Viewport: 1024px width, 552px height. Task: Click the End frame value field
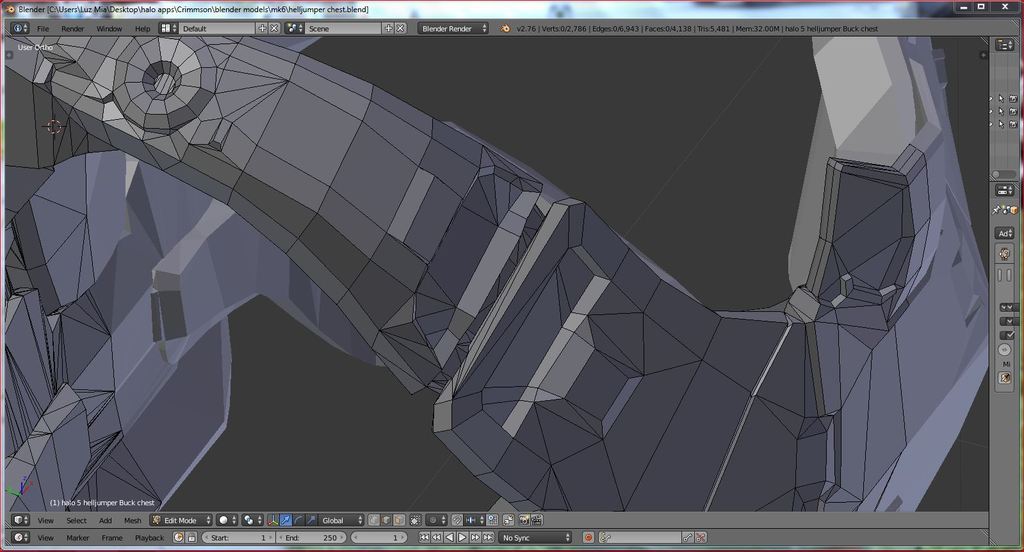click(x=311, y=538)
